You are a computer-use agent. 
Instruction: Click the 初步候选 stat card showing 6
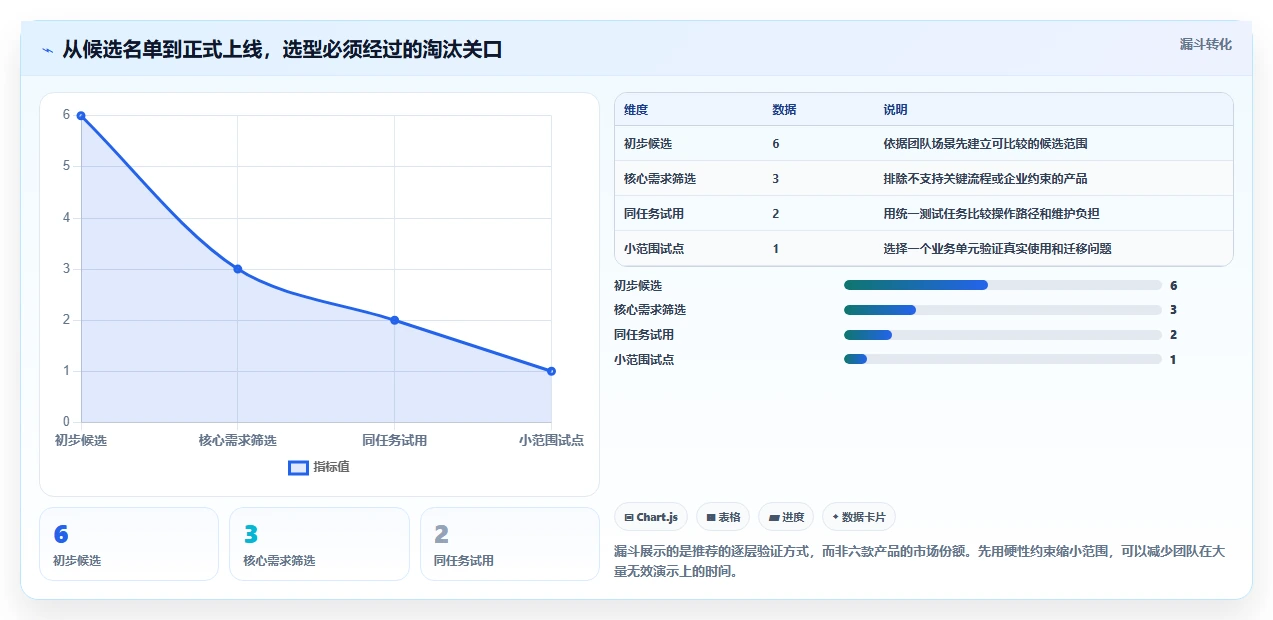pyautogui.click(x=129, y=544)
